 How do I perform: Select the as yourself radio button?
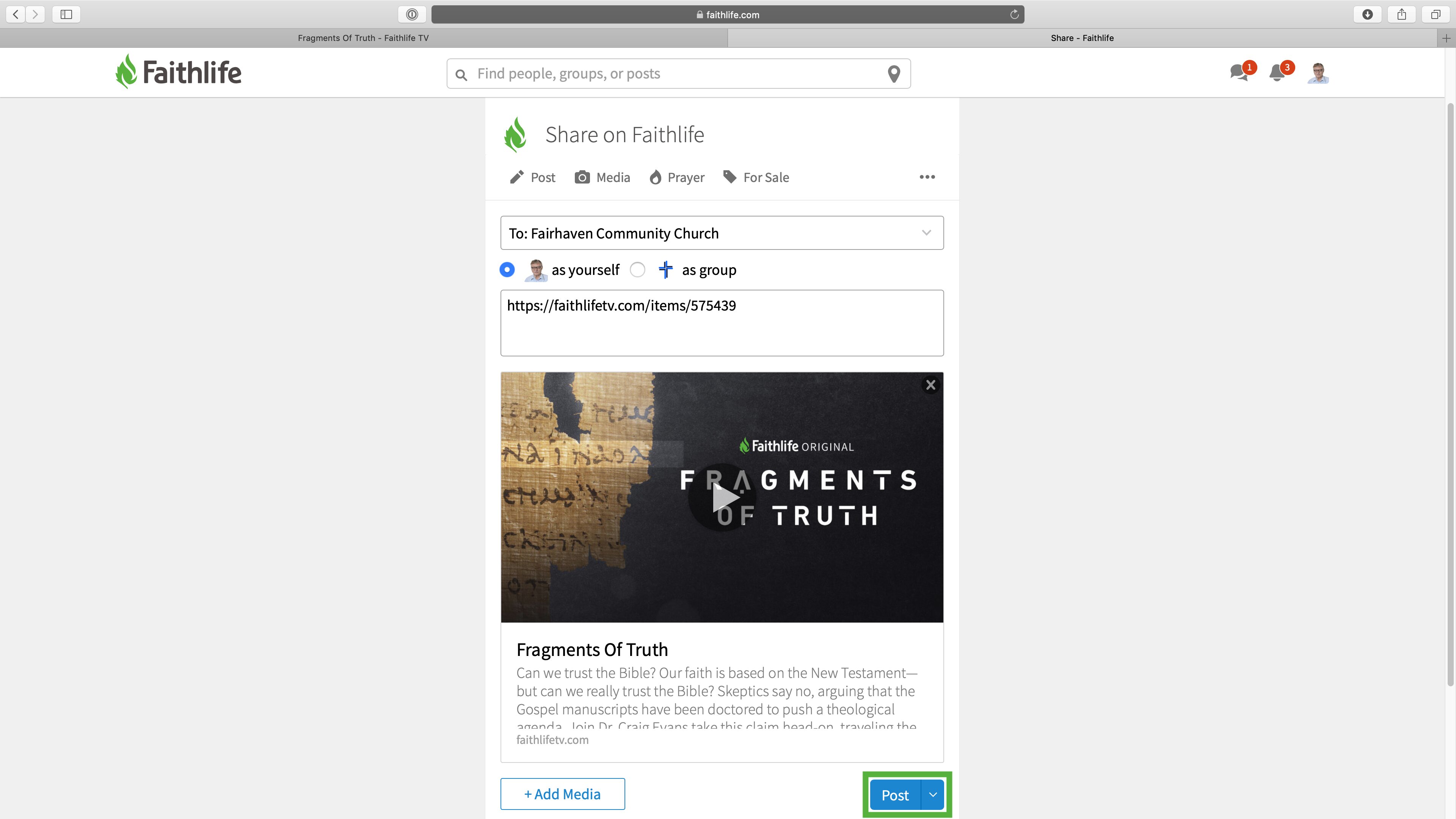click(507, 270)
